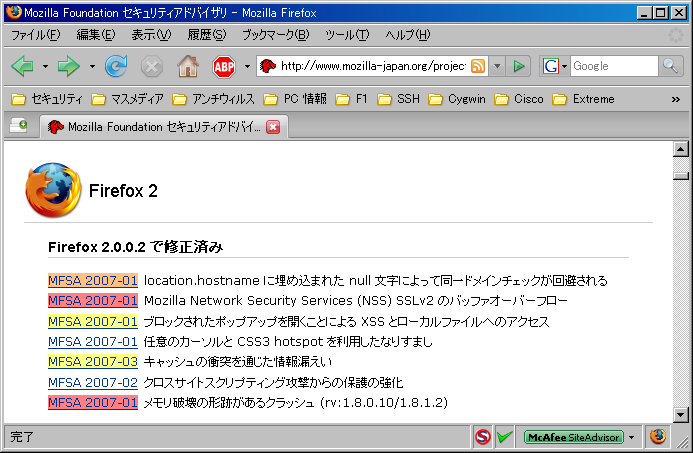The image size is (693, 453).
Task: Open the セキュリティ bookmark folder
Action: [x=46, y=99]
